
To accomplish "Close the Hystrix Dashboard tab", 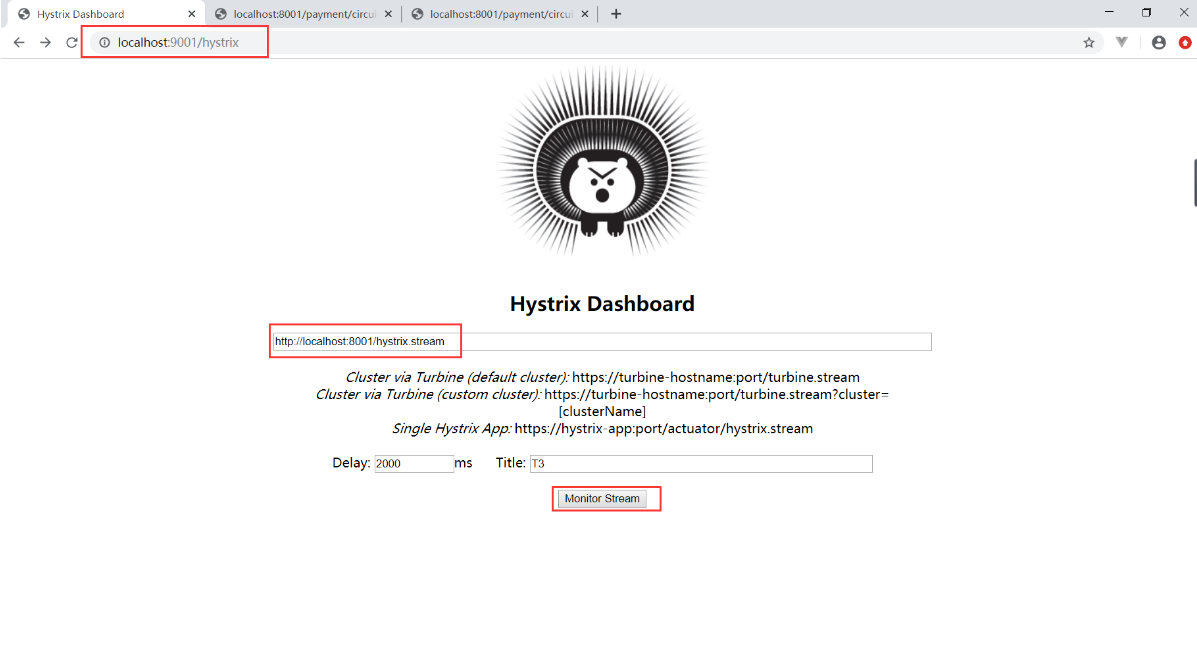I will tap(192, 14).
